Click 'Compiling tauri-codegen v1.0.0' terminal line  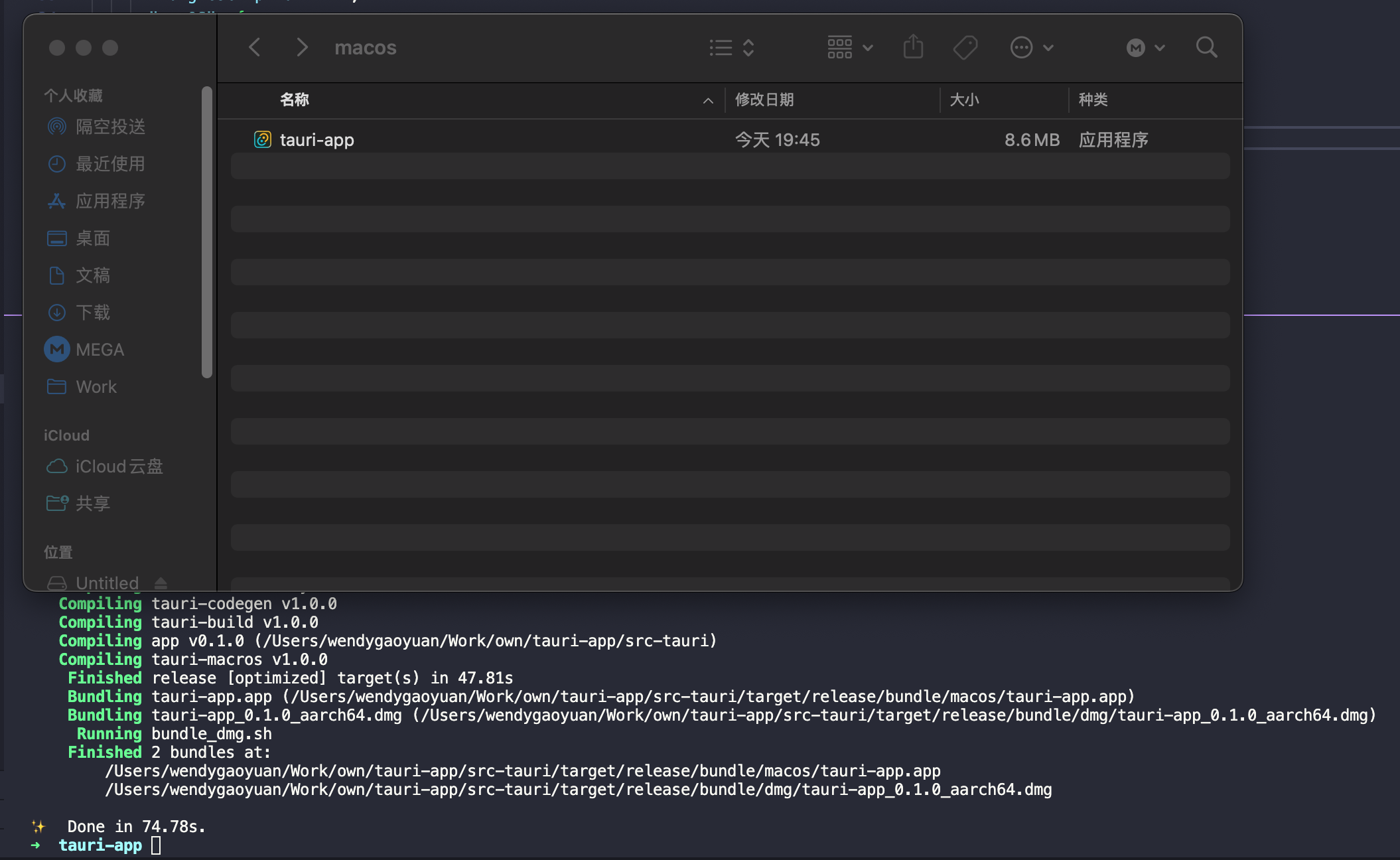pos(198,604)
